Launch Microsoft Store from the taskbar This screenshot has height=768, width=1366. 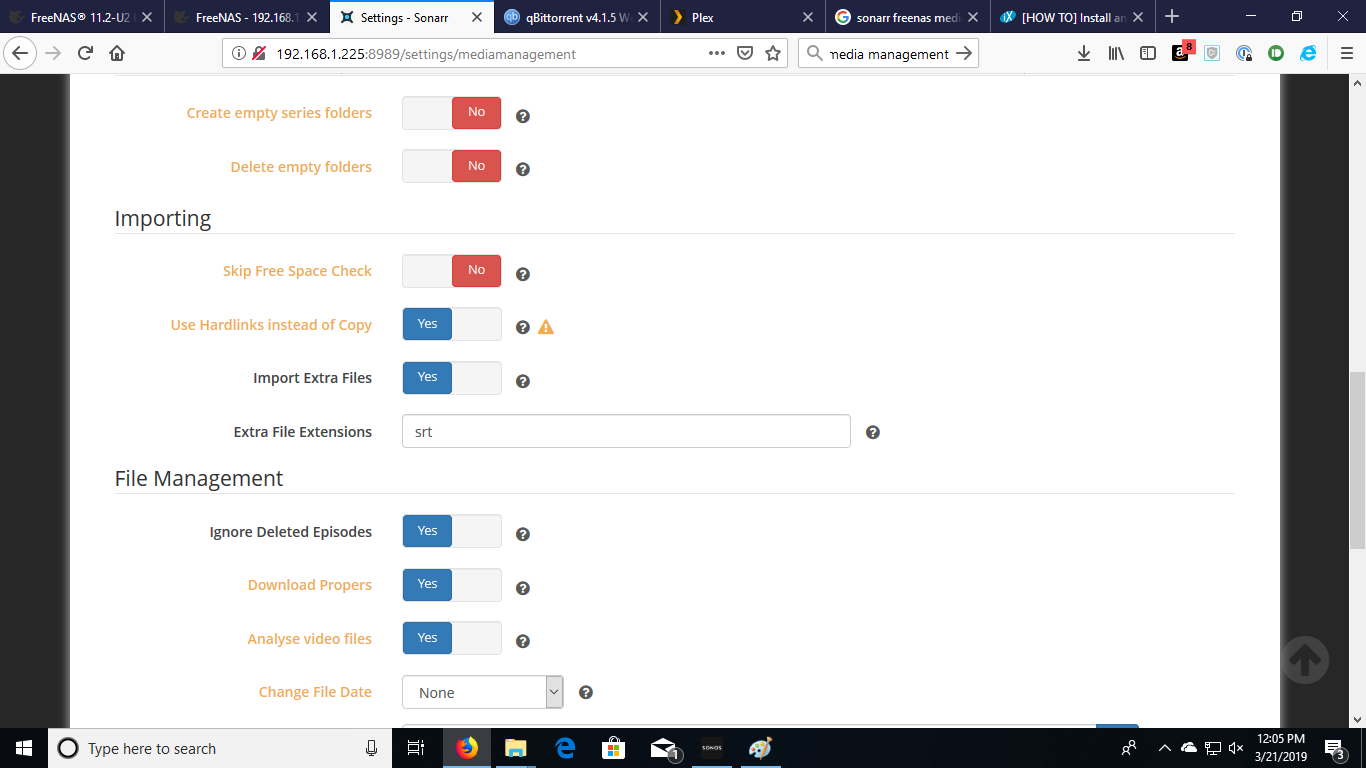point(613,748)
